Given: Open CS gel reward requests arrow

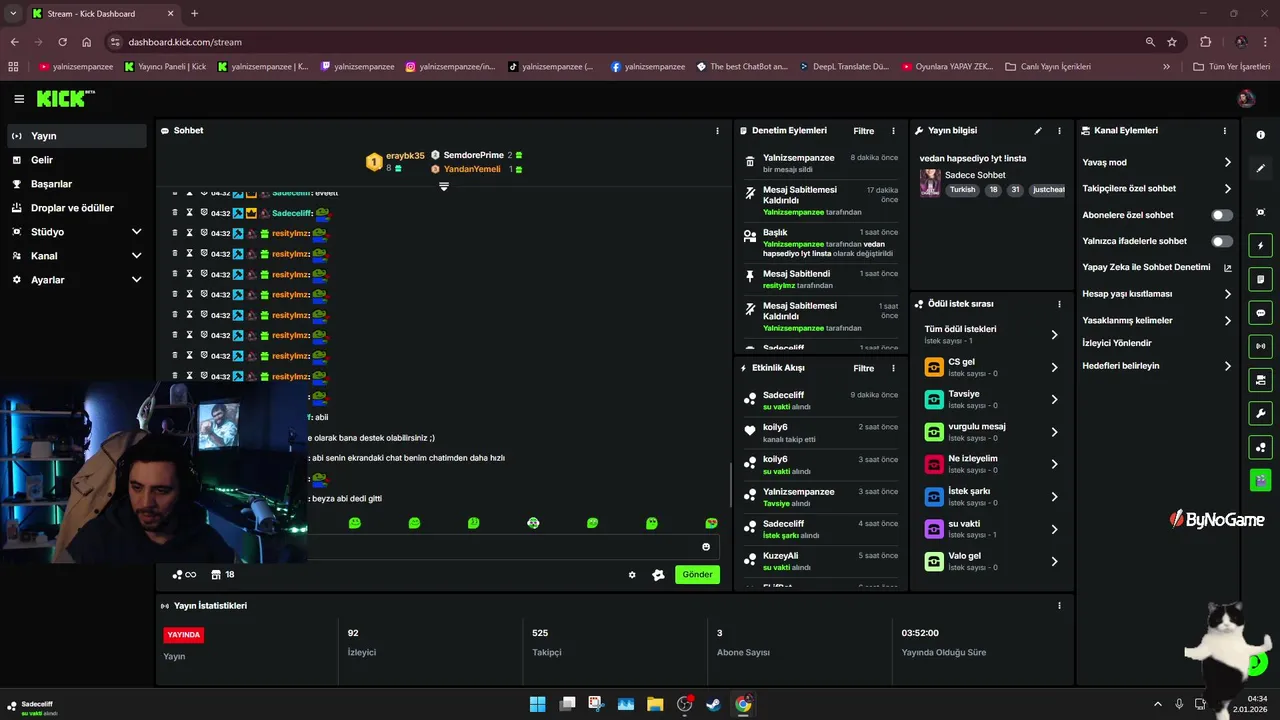Looking at the screenshot, I should (x=1054, y=367).
